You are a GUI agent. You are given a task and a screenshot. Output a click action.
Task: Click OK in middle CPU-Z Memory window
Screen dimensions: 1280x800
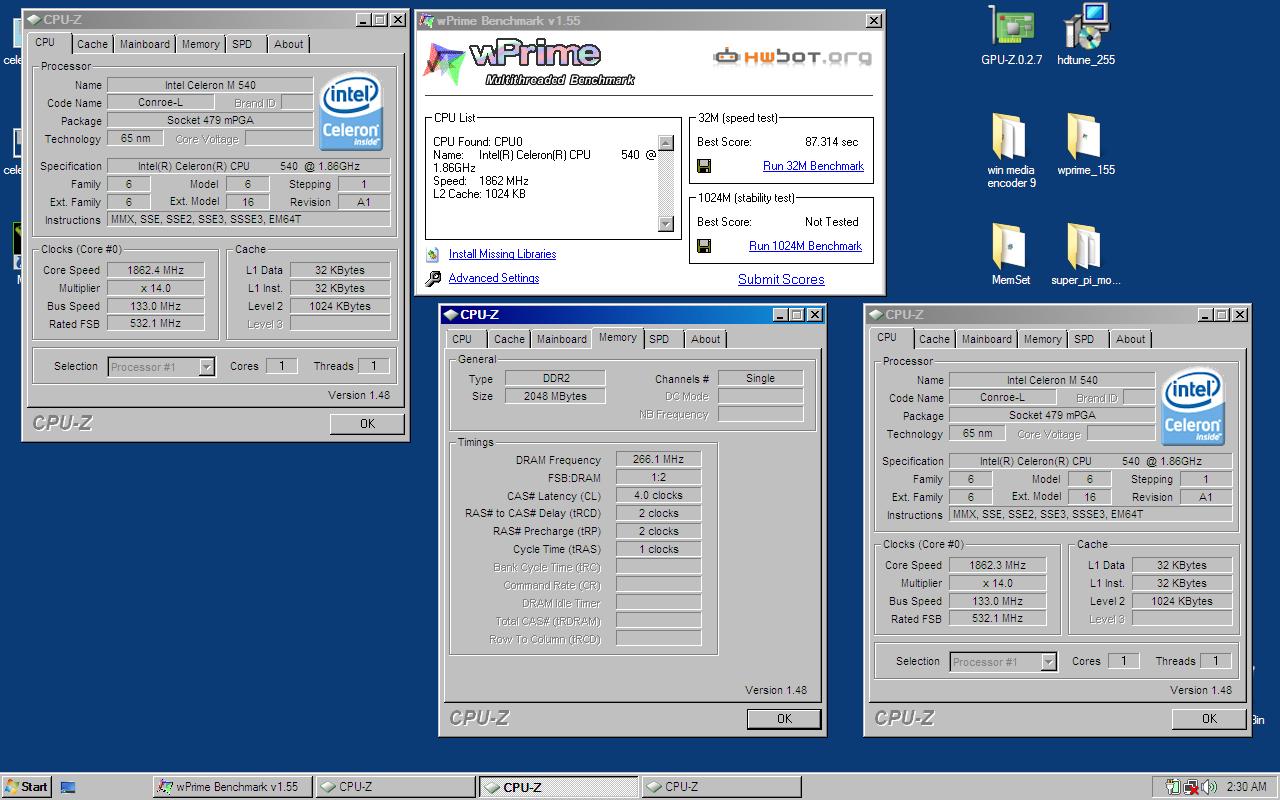[x=784, y=719]
